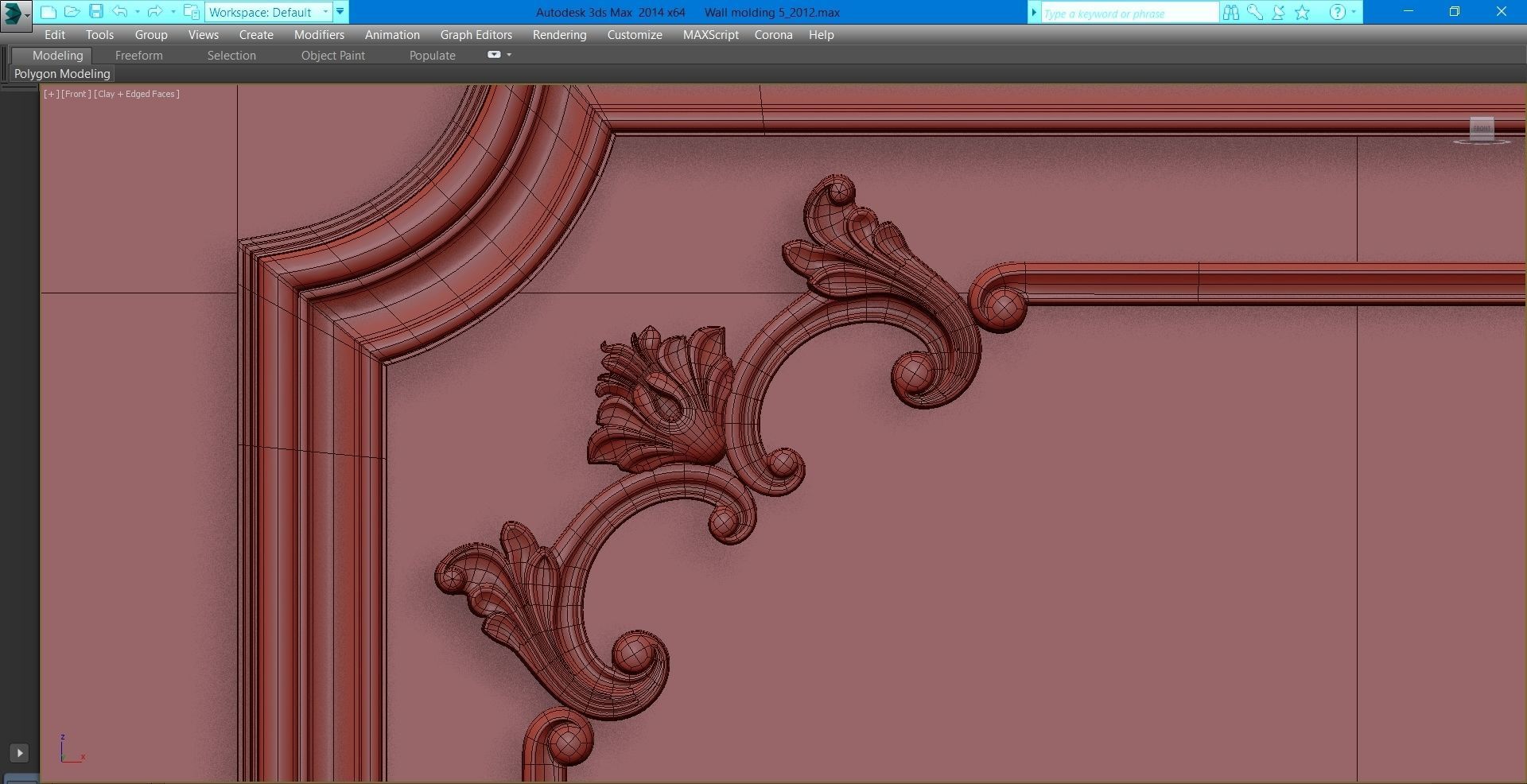The width and height of the screenshot is (1527, 784).
Task: Open the Rendering menu
Action: (x=560, y=35)
